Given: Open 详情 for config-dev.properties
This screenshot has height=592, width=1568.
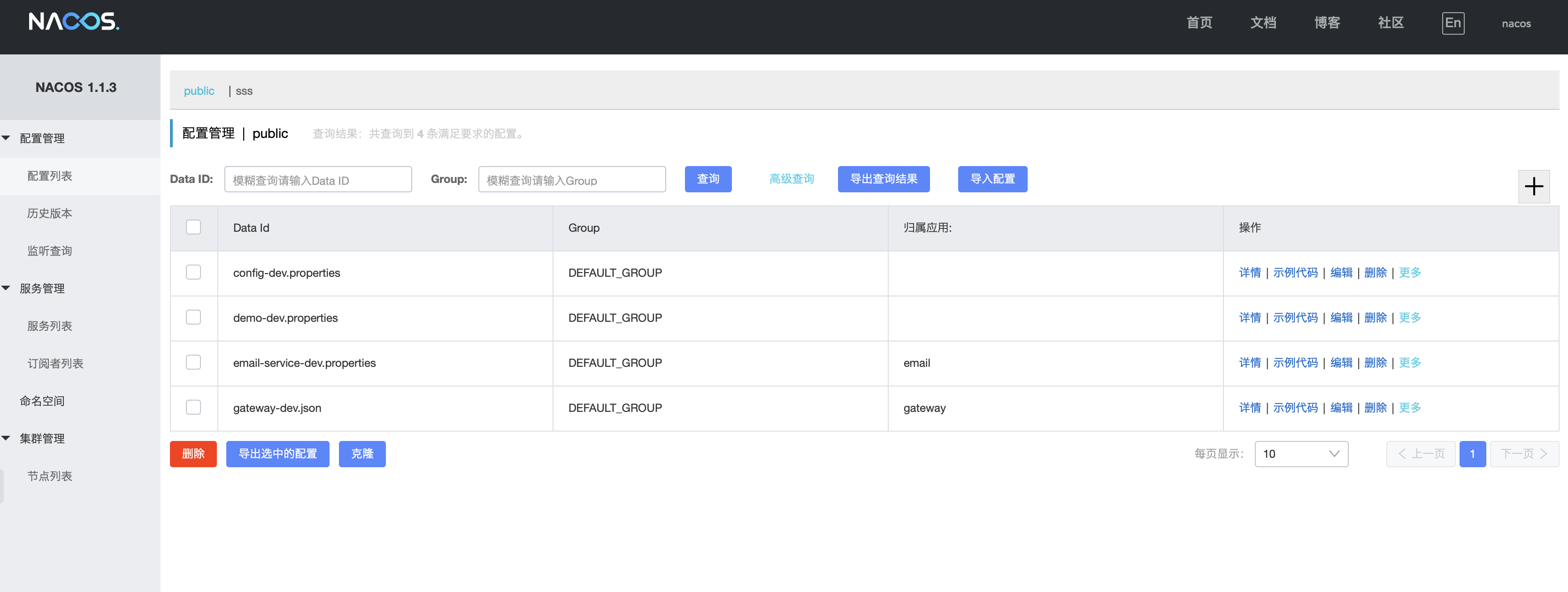Looking at the screenshot, I should (x=1250, y=272).
